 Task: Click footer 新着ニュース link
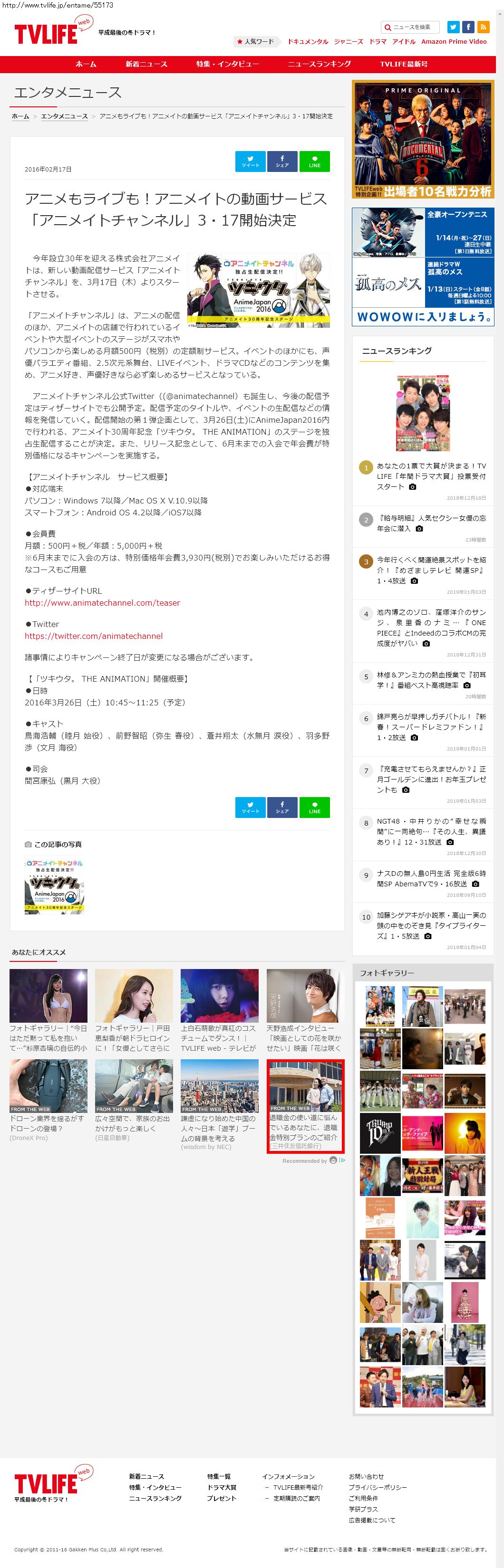(x=146, y=1476)
